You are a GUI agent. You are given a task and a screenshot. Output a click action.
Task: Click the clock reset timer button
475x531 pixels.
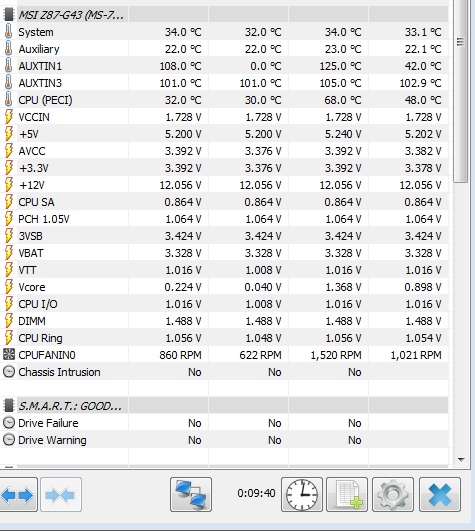click(302, 495)
